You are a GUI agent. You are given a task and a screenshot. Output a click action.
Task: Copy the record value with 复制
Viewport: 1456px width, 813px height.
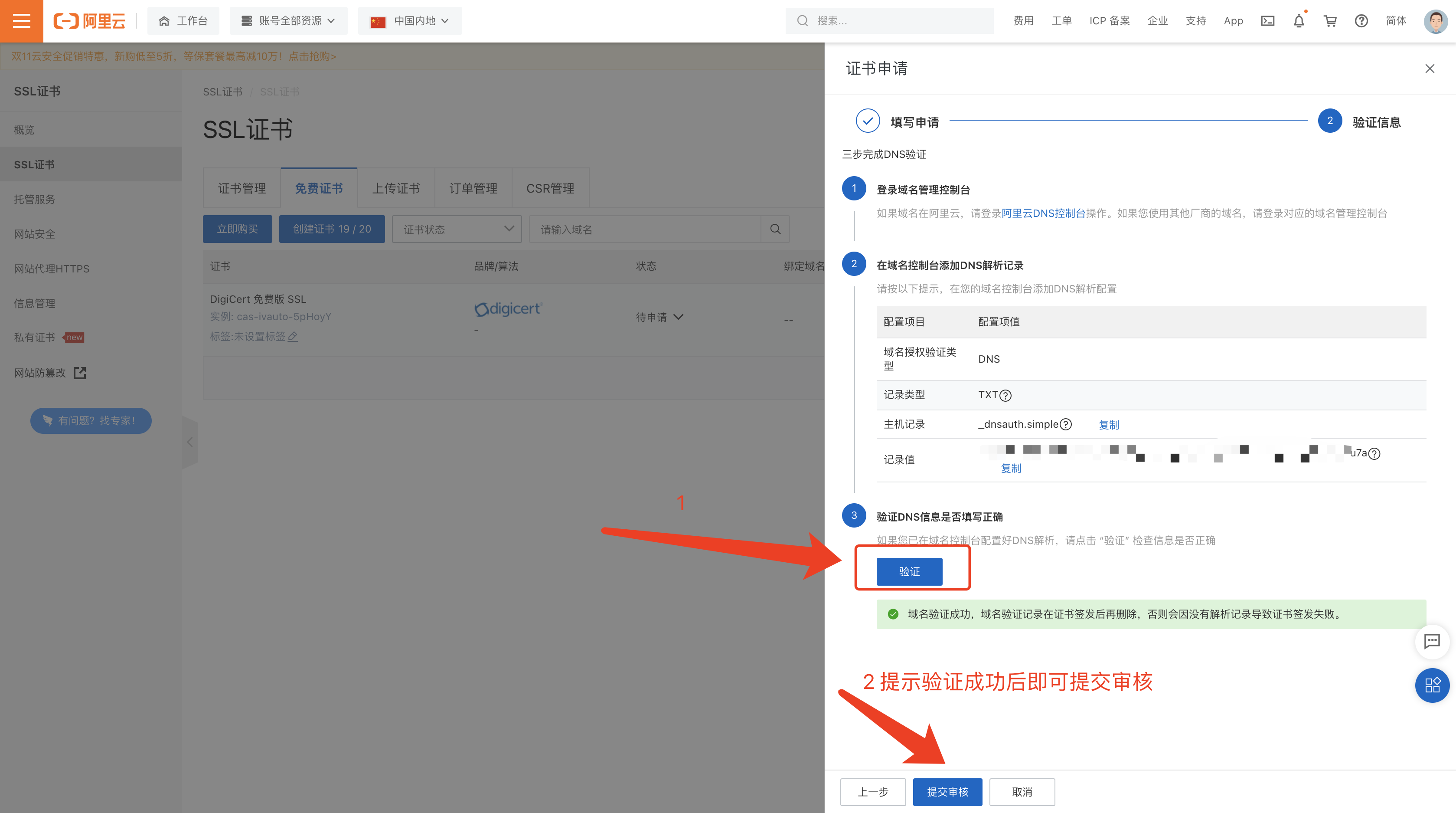pyautogui.click(x=1011, y=468)
